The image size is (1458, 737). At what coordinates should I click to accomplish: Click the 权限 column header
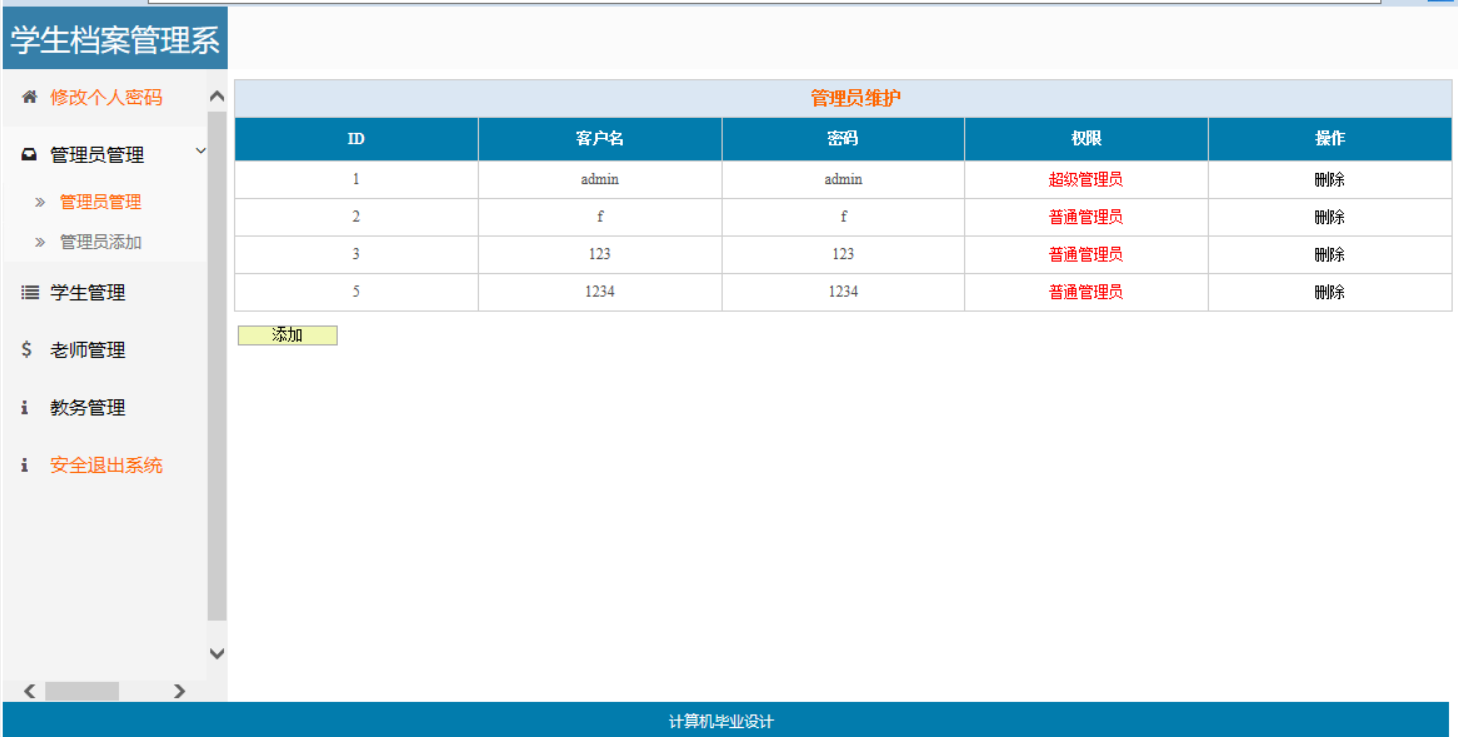(1086, 139)
